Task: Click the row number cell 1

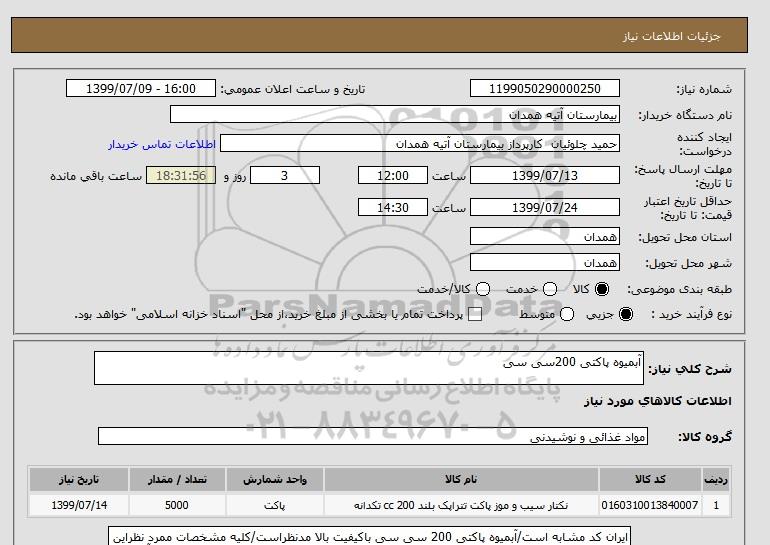Action: (716, 505)
